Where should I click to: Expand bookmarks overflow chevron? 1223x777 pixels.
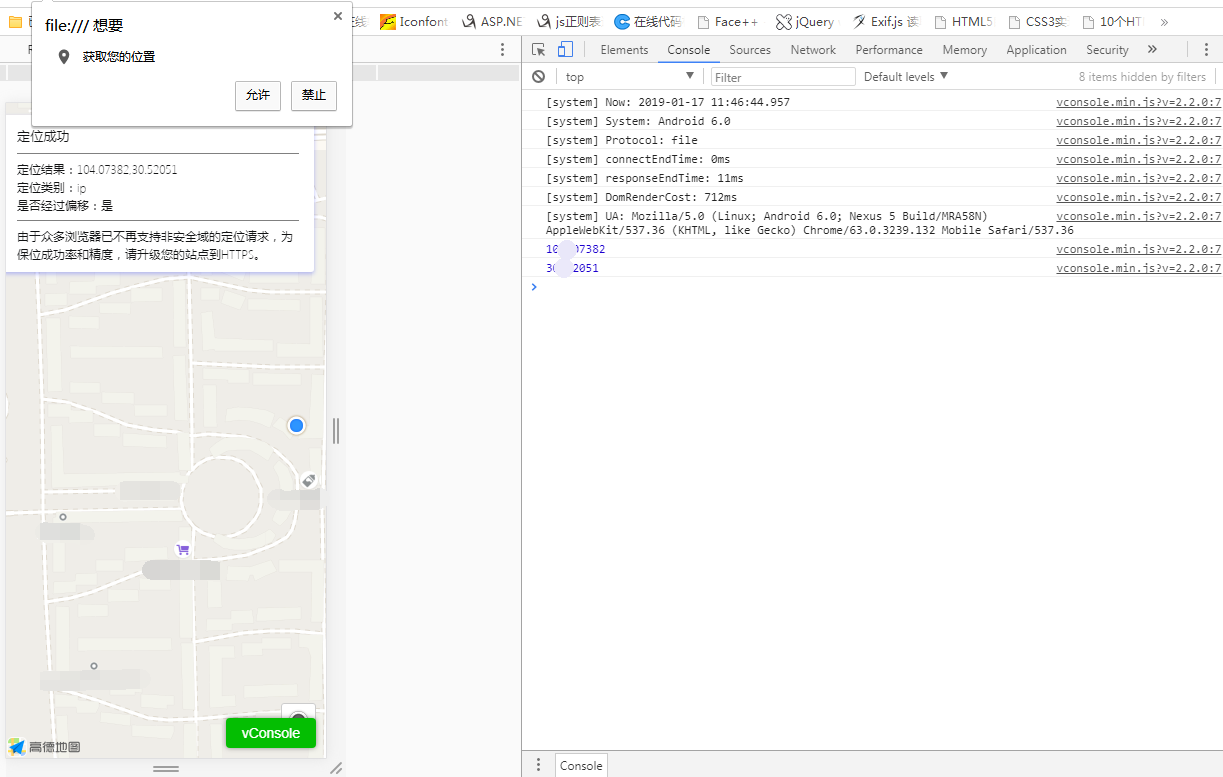[1164, 21]
